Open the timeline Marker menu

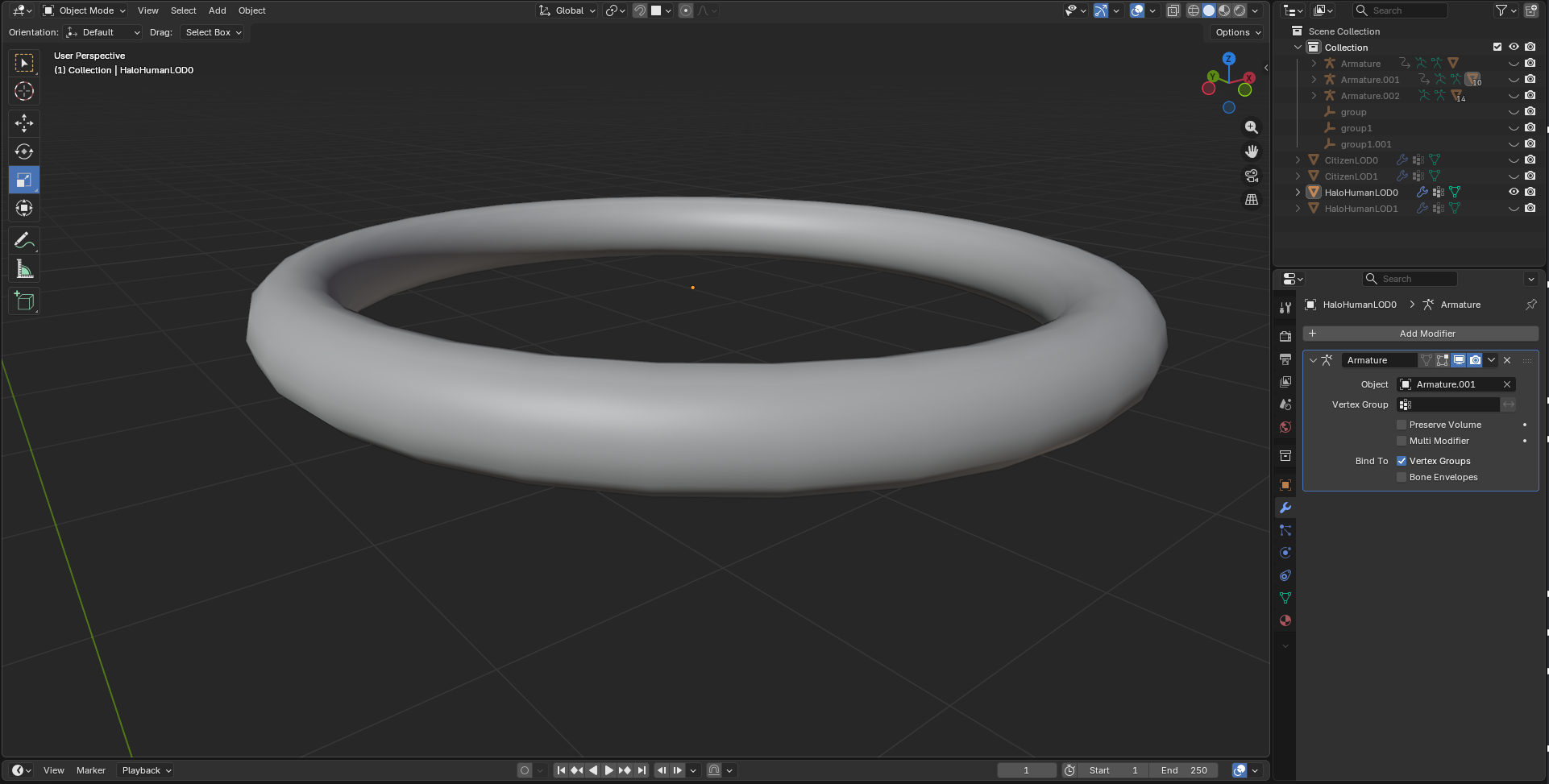[91, 770]
